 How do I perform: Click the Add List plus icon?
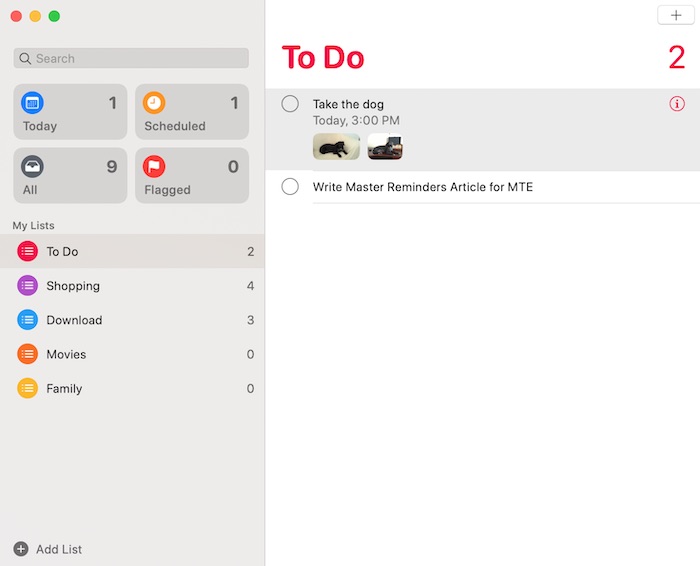click(x=21, y=549)
